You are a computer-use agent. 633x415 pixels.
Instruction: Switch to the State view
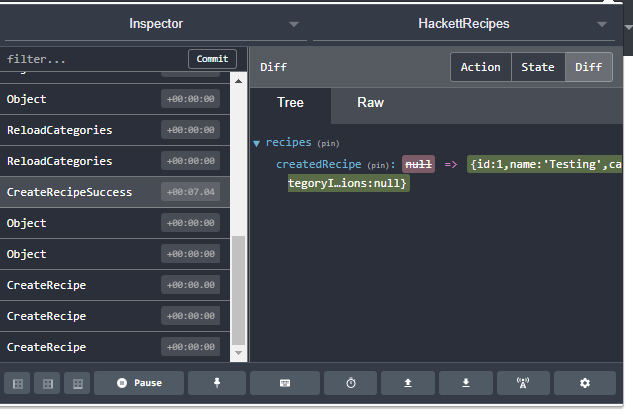tap(538, 67)
